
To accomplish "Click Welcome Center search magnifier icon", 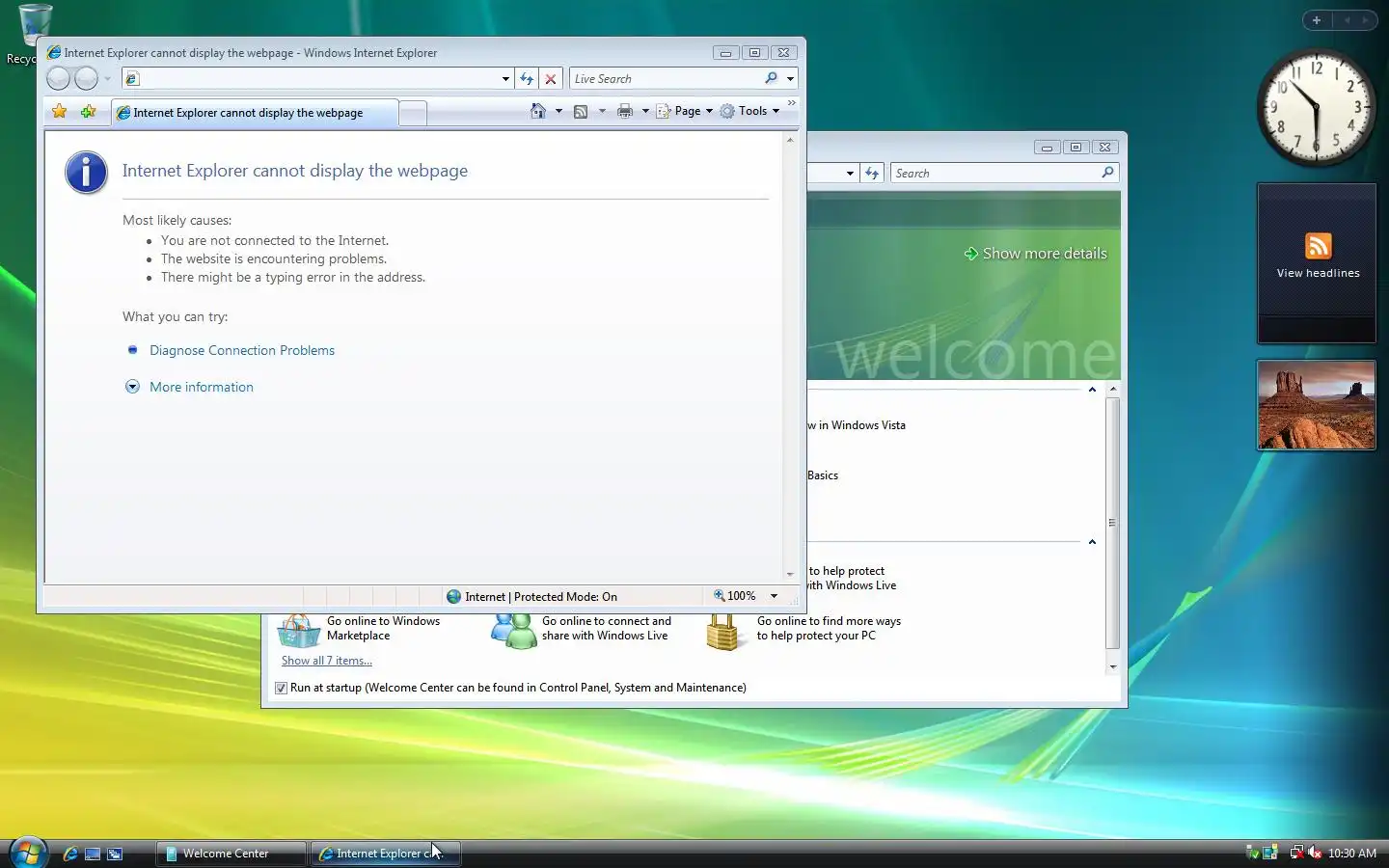I will (1107, 173).
